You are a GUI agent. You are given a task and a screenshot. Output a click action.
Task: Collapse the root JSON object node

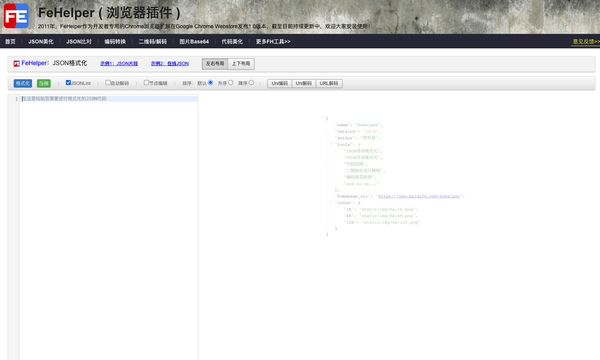click(x=322, y=118)
